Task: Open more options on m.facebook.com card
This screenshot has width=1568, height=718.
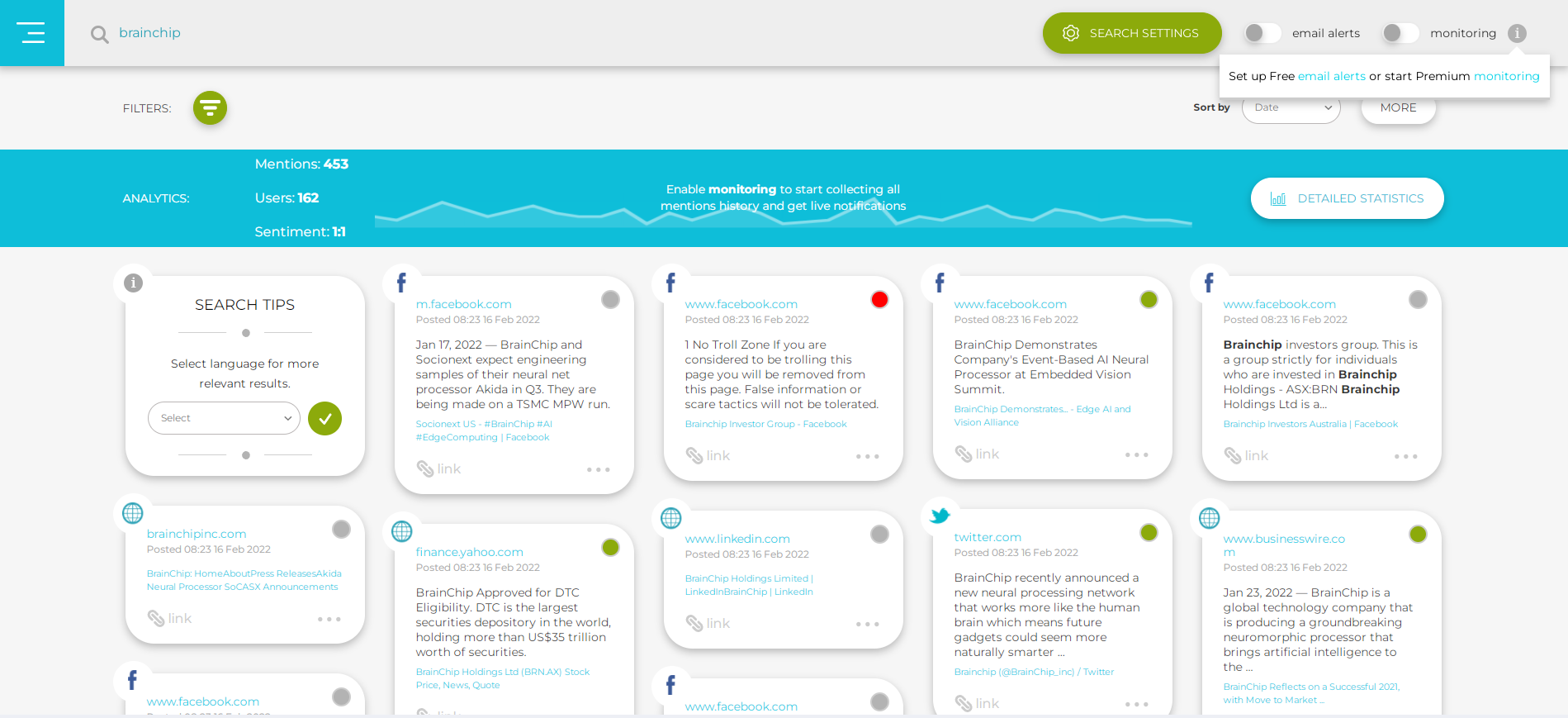Action: 599,469
